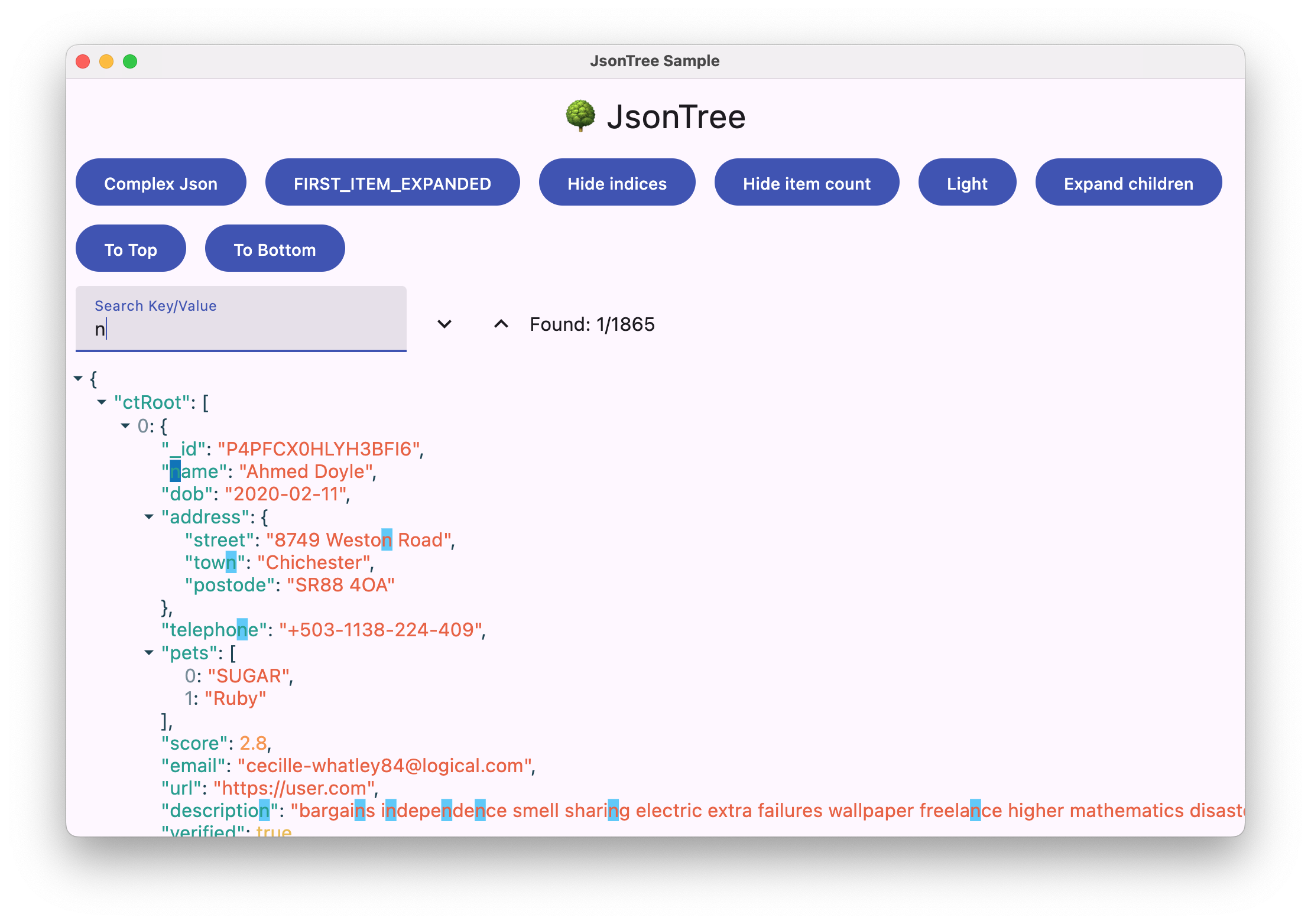The height and width of the screenshot is (924, 1311).
Task: Click the tree emoji logo beside JsonTree
Action: click(580, 116)
